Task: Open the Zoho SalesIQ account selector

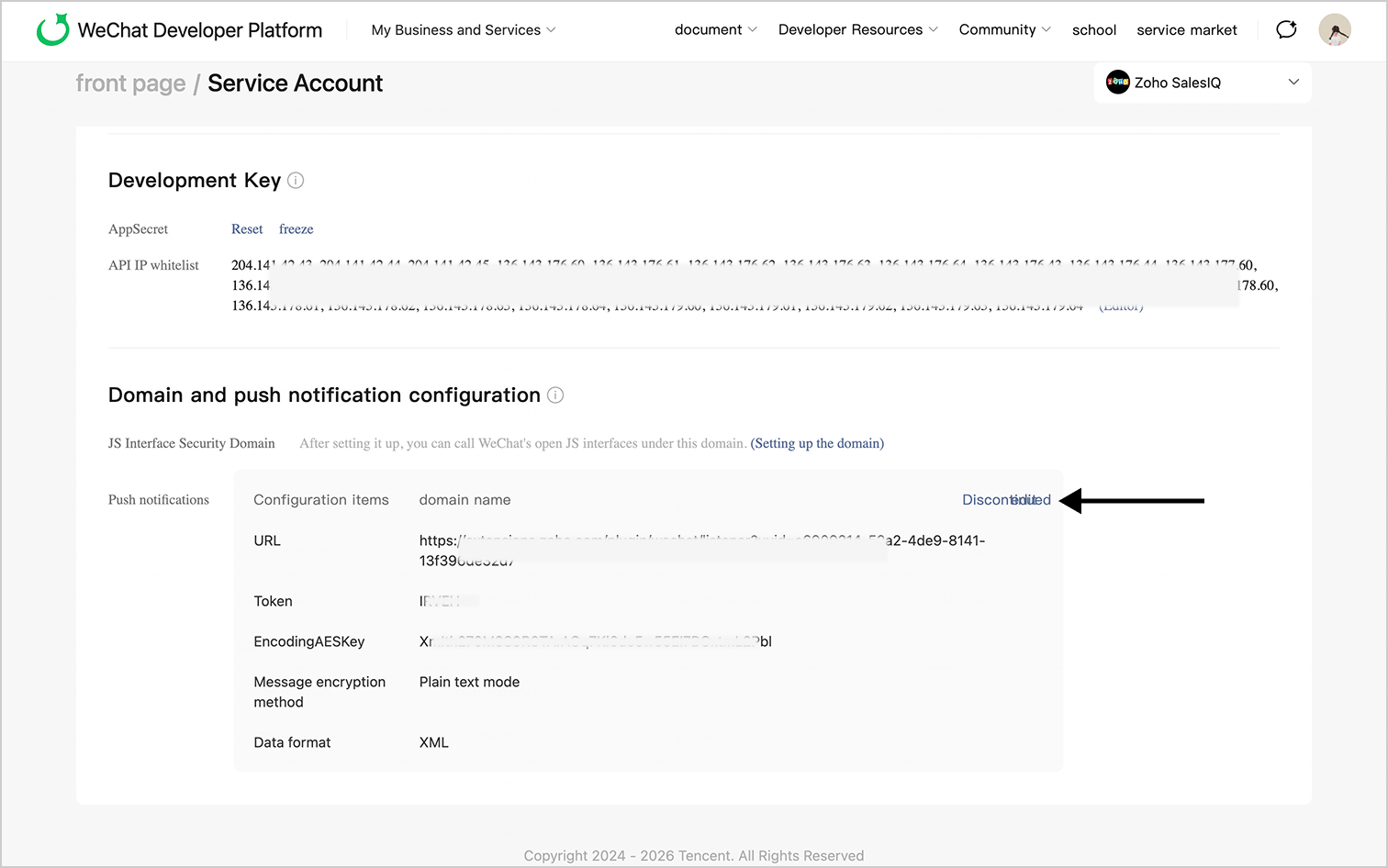Action: point(1202,83)
